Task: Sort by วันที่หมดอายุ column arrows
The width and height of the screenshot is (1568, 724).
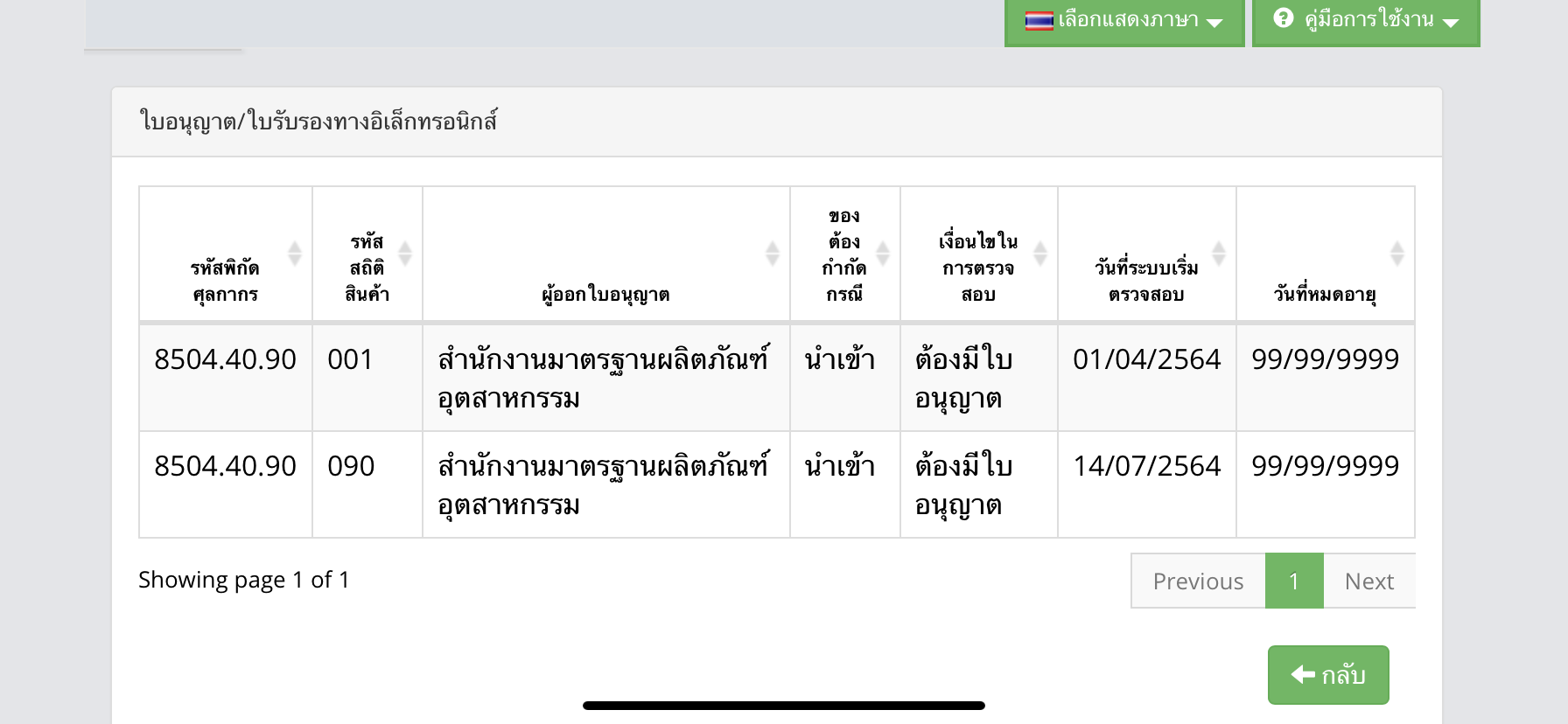Action: pyautogui.click(x=1397, y=254)
